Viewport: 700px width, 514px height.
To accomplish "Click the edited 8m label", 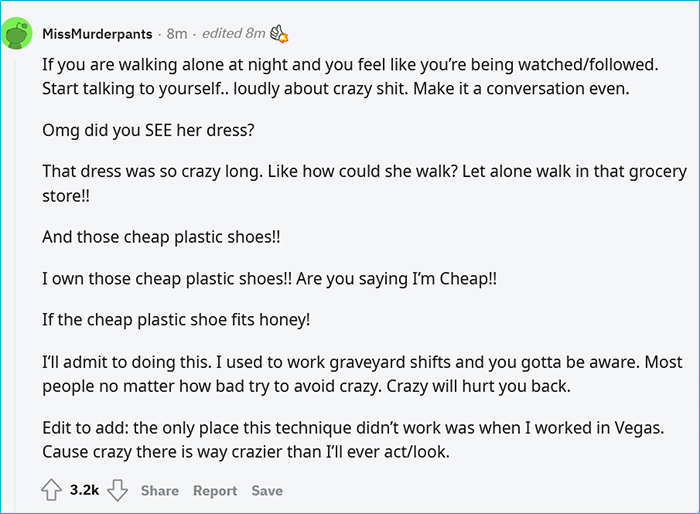I will click(233, 34).
